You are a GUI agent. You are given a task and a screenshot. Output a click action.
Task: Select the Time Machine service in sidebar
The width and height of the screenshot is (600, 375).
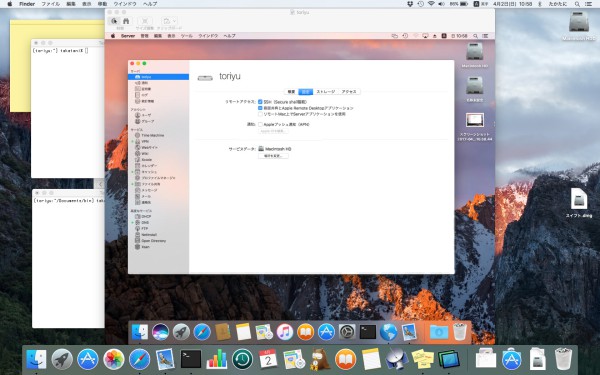pos(158,135)
